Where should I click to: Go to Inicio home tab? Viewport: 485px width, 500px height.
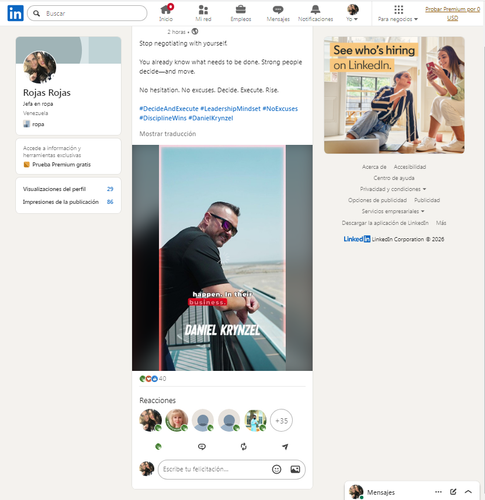pyautogui.click(x=166, y=13)
